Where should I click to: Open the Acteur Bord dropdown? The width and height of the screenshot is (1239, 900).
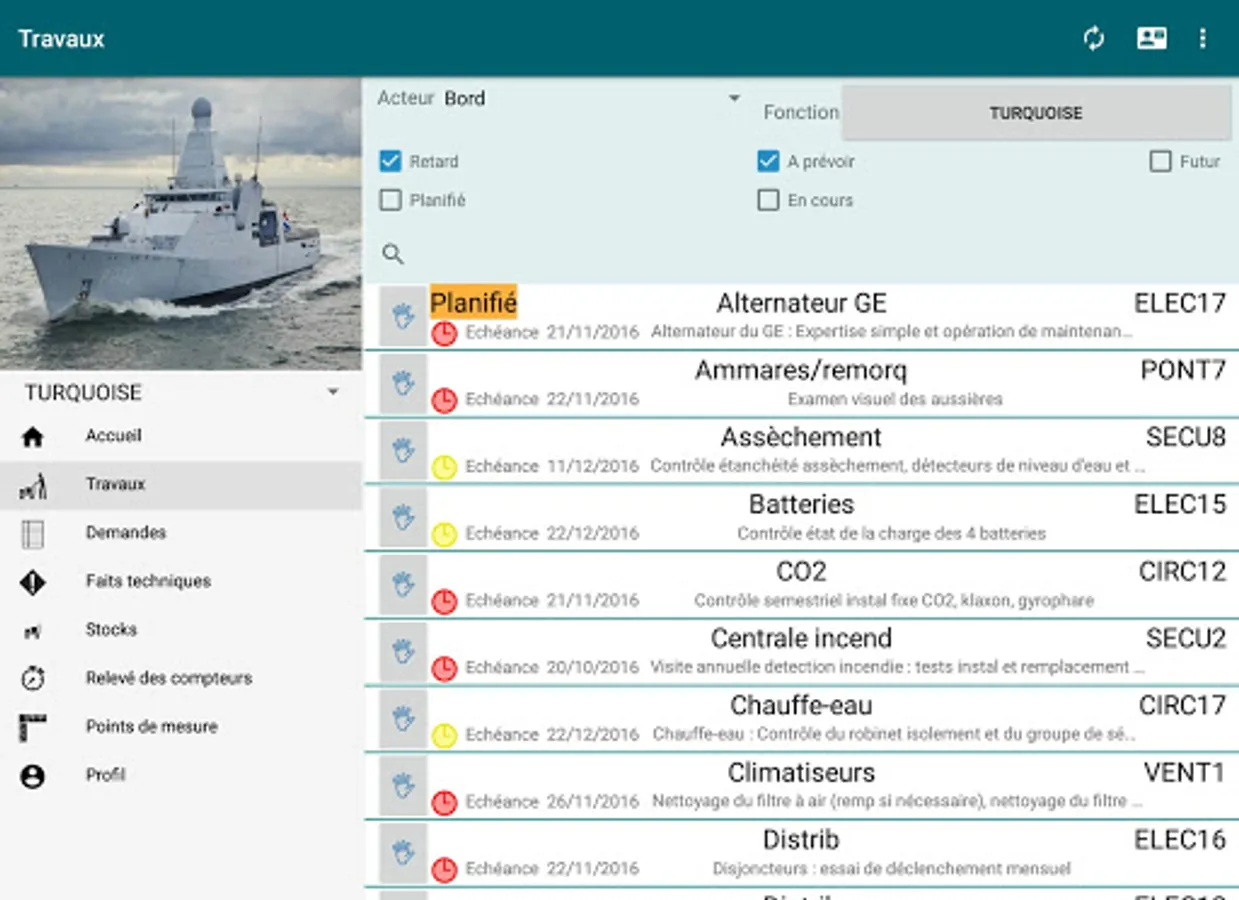pos(592,98)
